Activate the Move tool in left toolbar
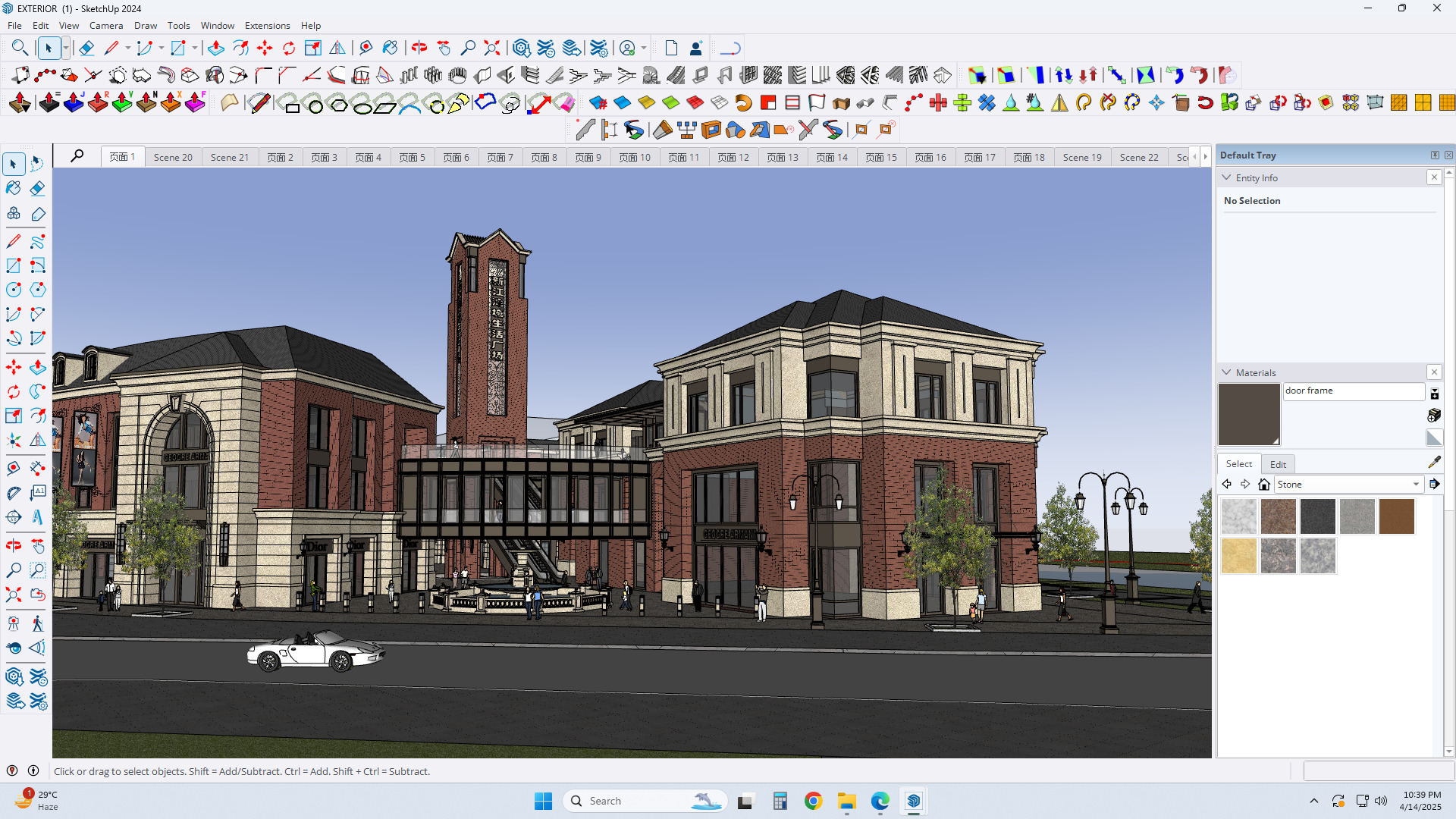 (14, 368)
